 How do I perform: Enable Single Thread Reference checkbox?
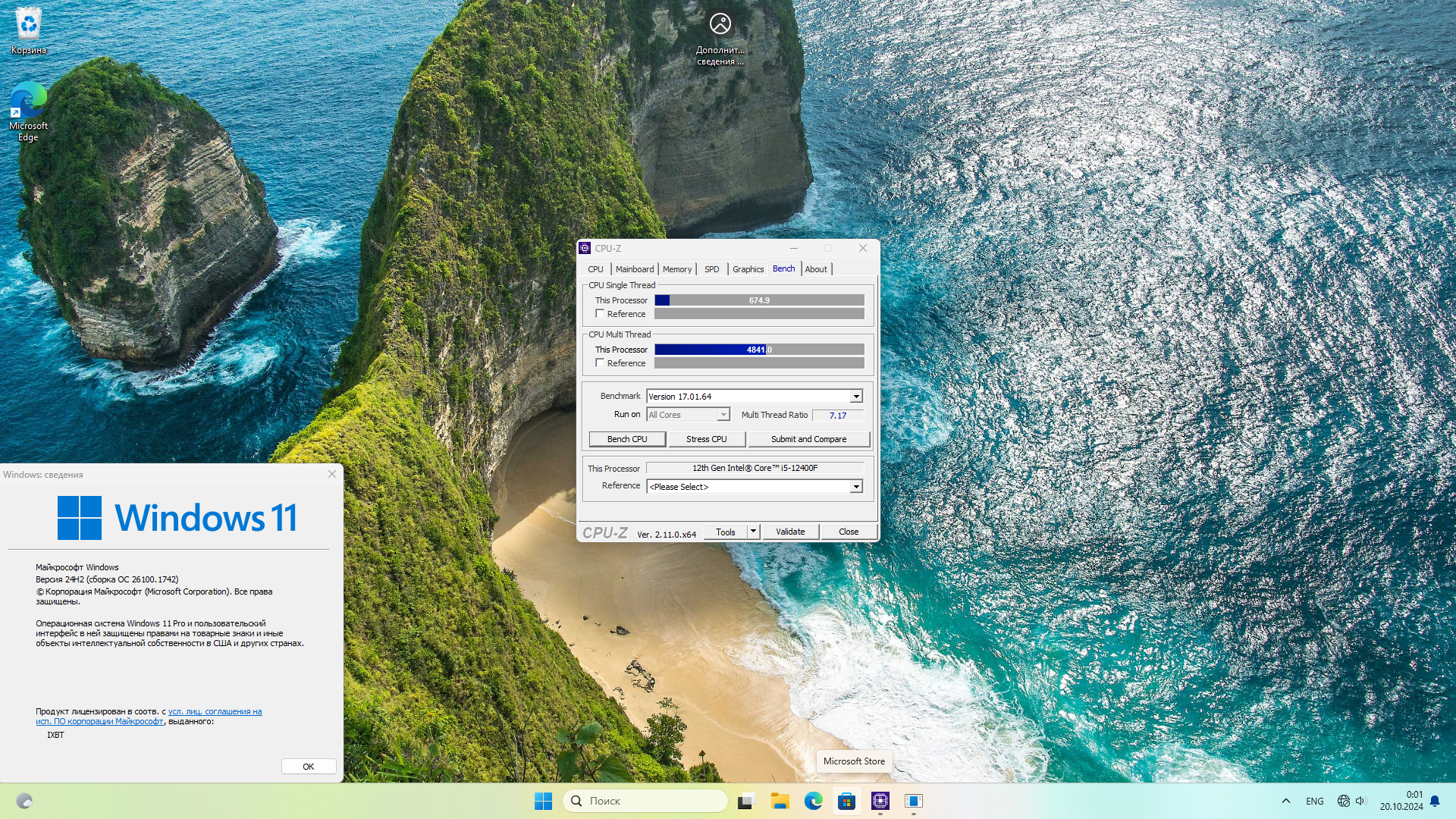tap(600, 314)
